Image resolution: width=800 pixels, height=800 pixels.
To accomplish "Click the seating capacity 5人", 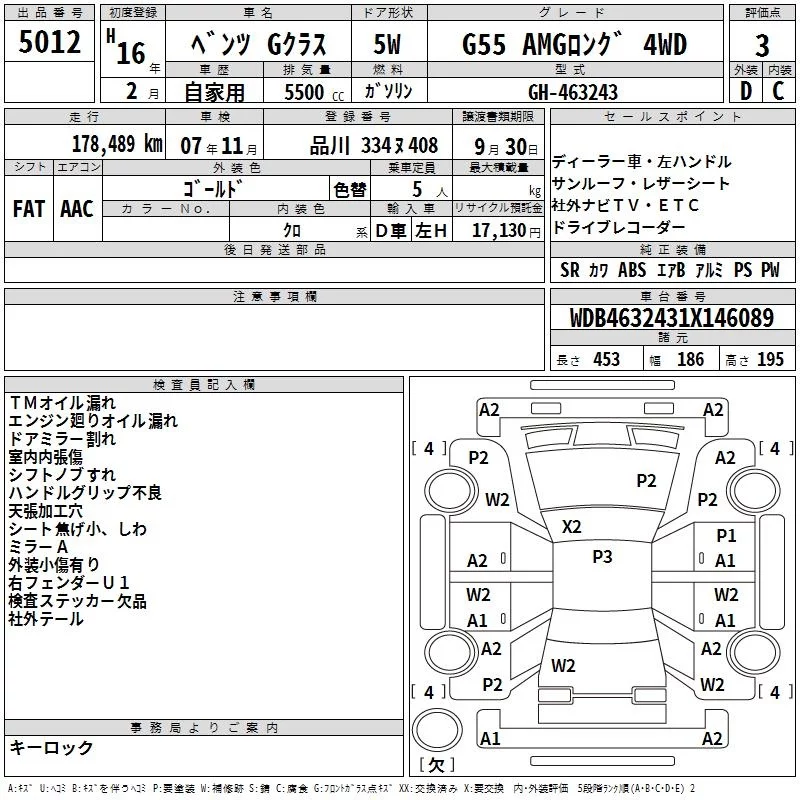I will click(x=430, y=190).
